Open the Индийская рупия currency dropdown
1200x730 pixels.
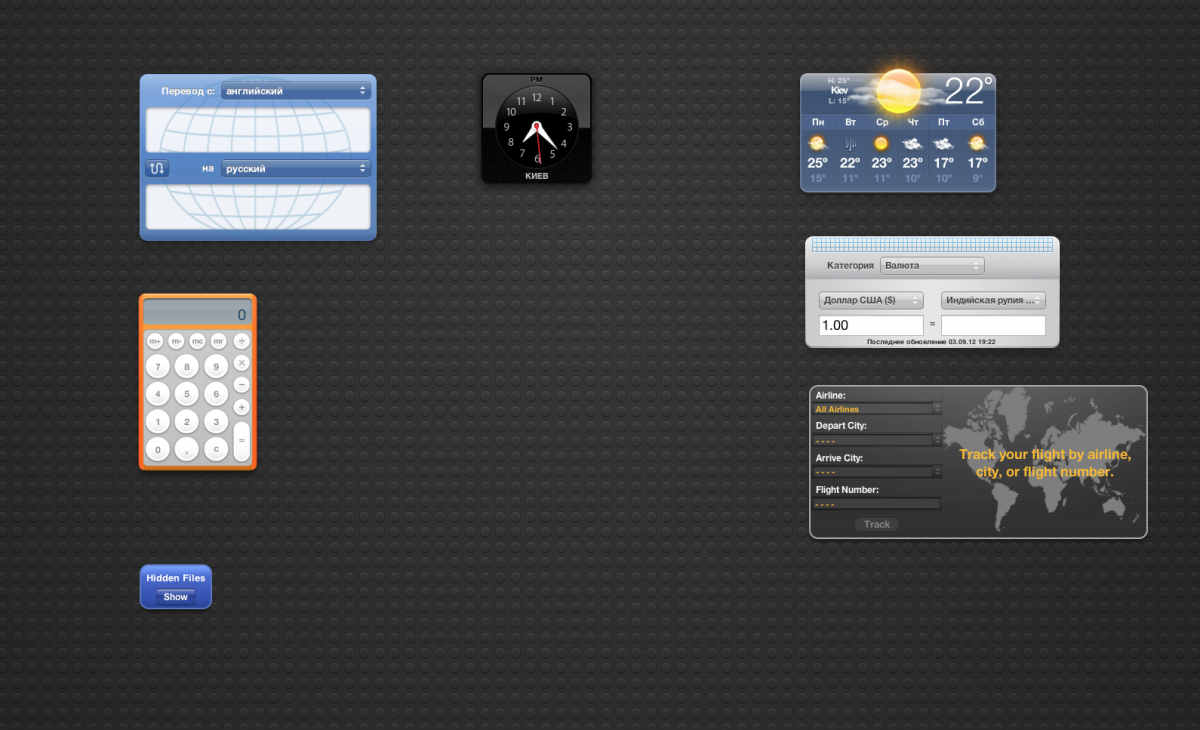(x=993, y=300)
